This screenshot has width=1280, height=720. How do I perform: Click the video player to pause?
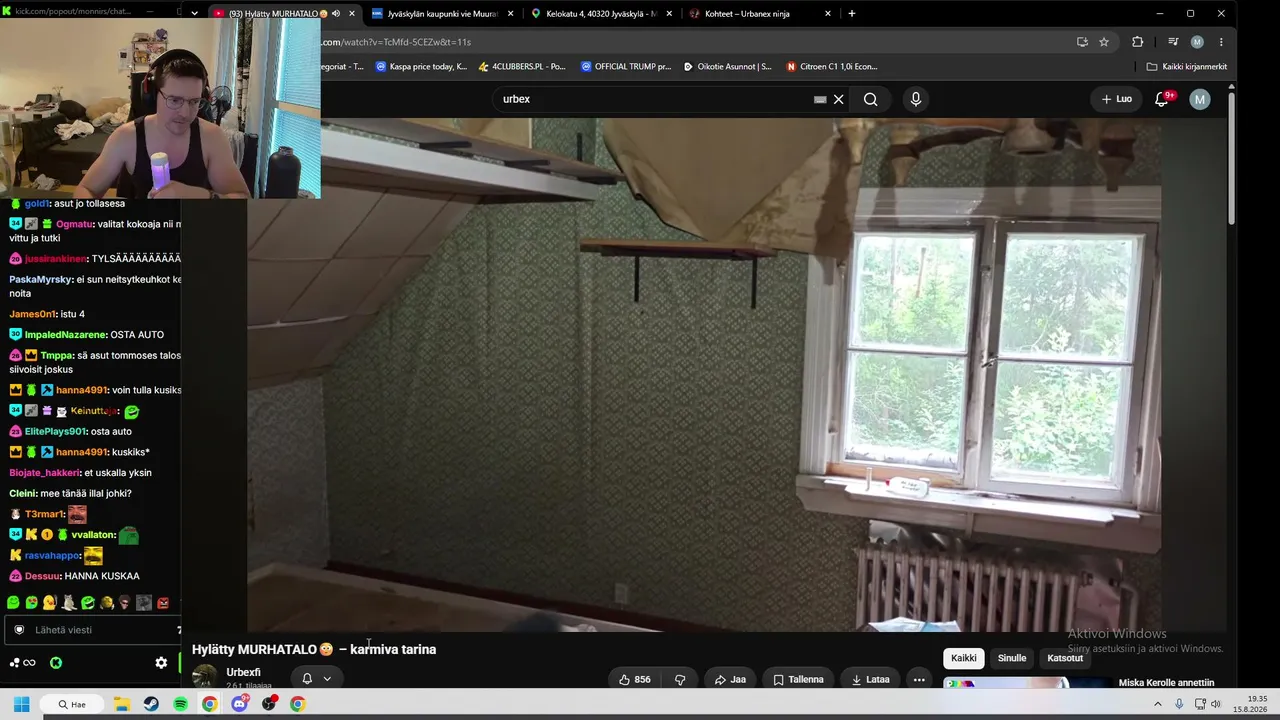click(704, 375)
